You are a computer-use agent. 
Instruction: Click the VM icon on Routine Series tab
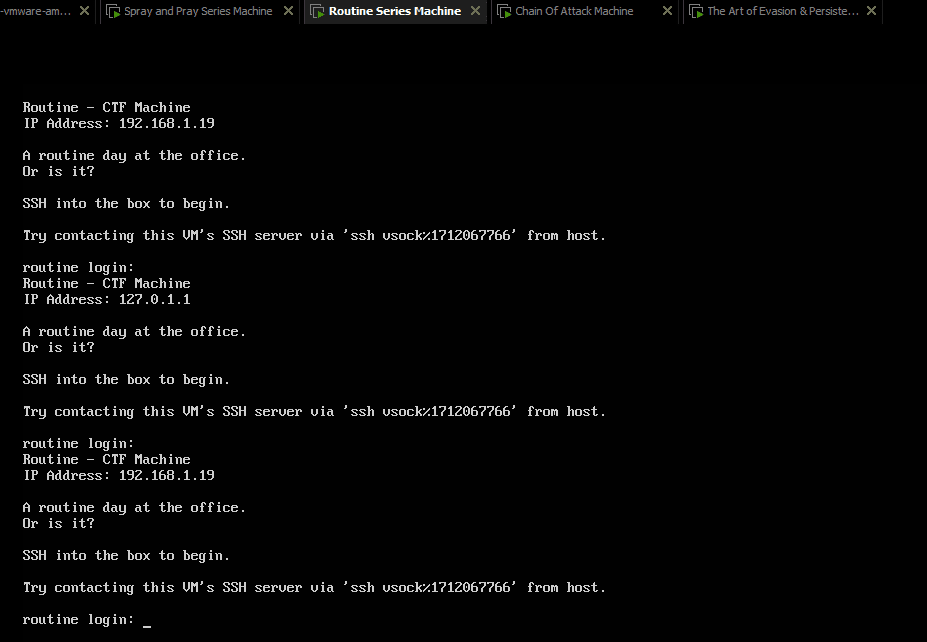317,11
